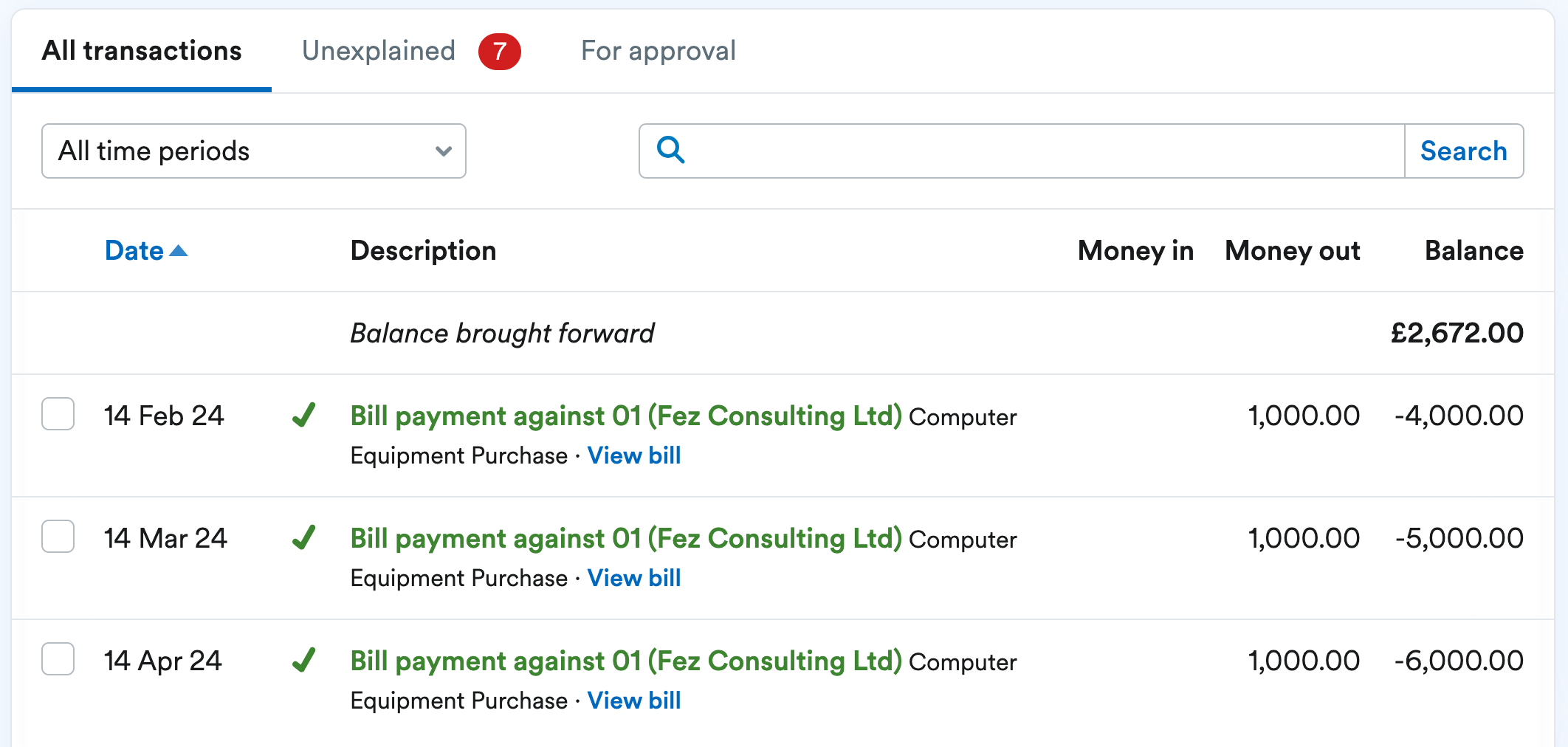The height and width of the screenshot is (747, 1568).
Task: Open the For approval tab
Action: pyautogui.click(x=657, y=51)
